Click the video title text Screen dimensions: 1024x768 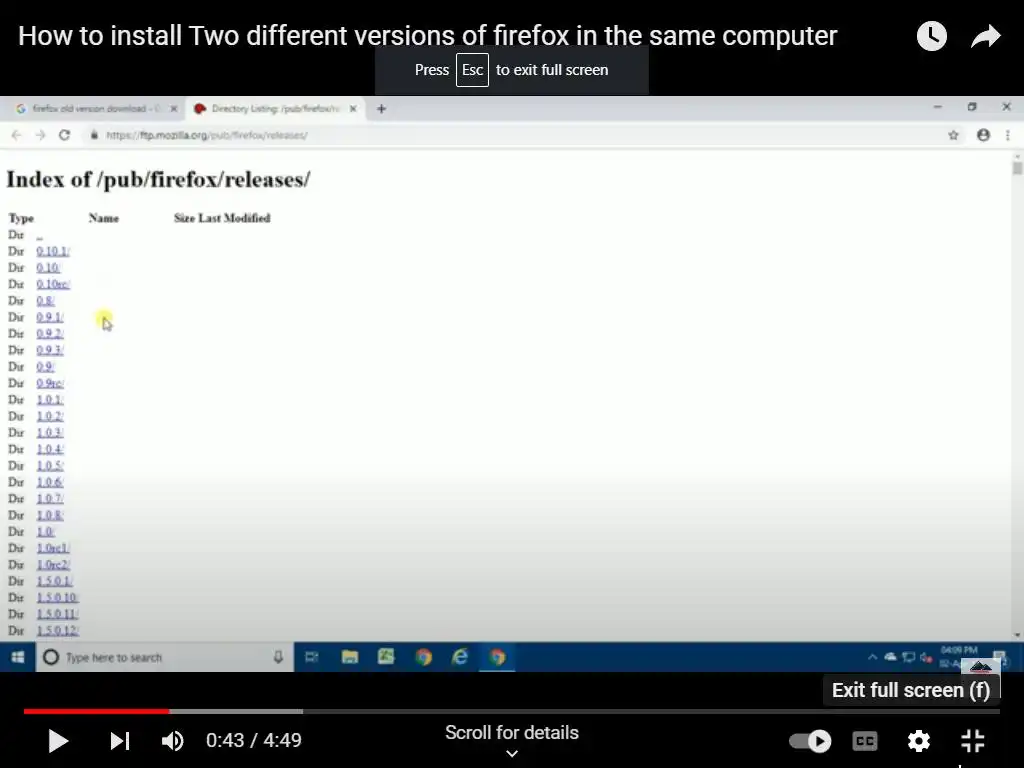[x=428, y=36]
